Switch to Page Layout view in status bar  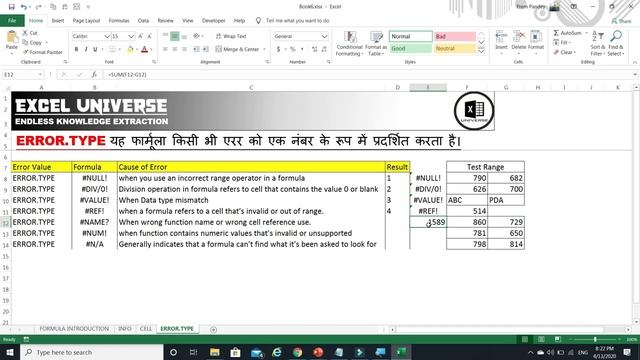point(541,339)
